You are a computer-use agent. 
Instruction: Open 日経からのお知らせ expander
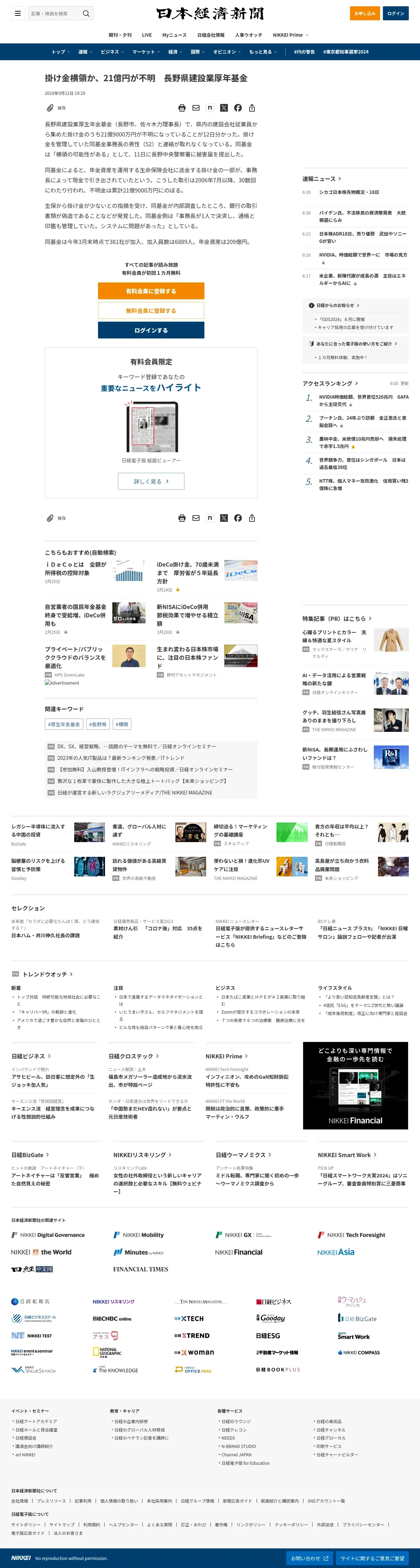pos(334,306)
